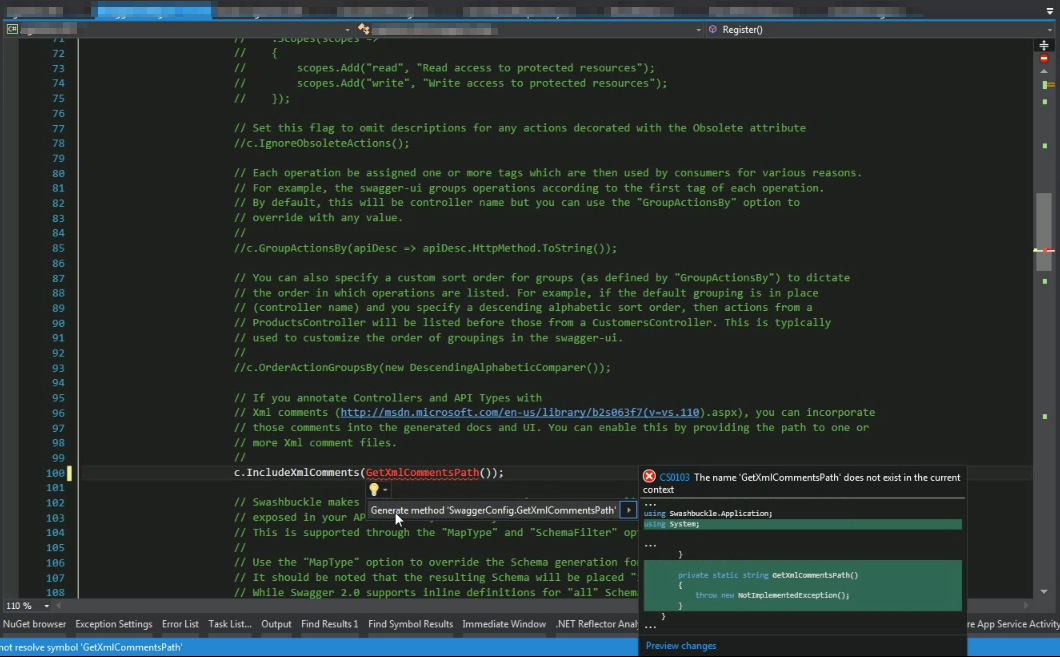Click c.IncludeXmlComments on line 100
Image resolution: width=1060 pixels, height=657 pixels.
click(x=296, y=472)
